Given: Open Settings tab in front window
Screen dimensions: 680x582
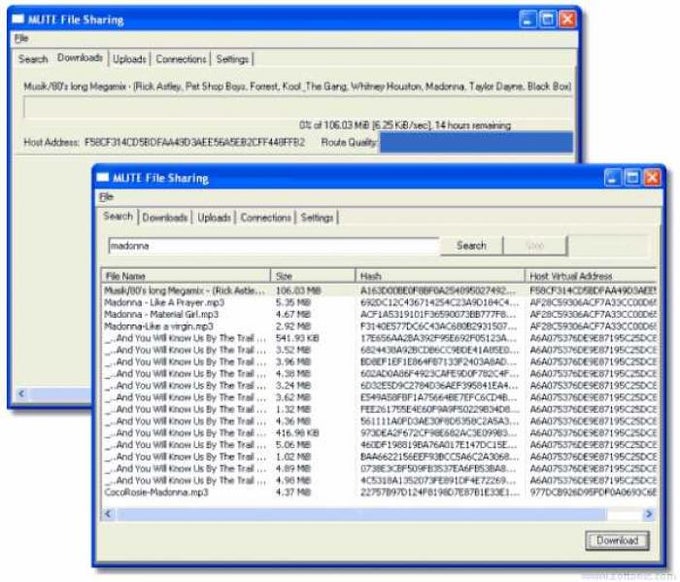Looking at the screenshot, I should pyautogui.click(x=317, y=217).
